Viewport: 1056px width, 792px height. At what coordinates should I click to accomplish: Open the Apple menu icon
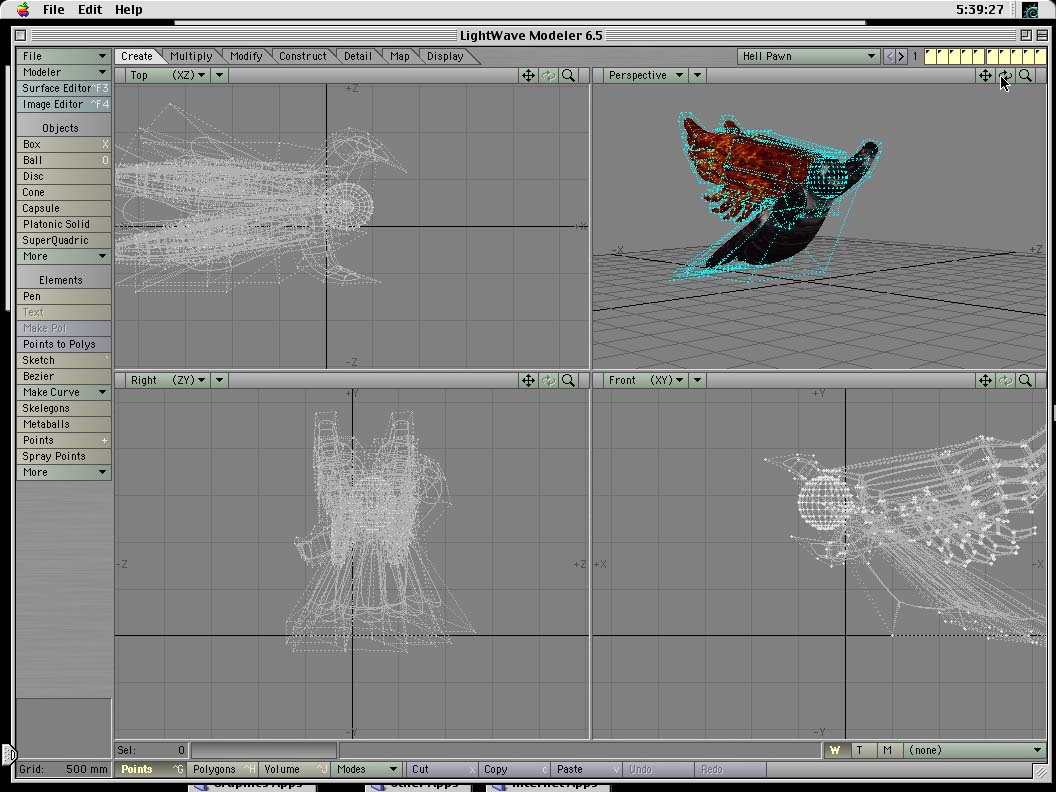point(22,10)
